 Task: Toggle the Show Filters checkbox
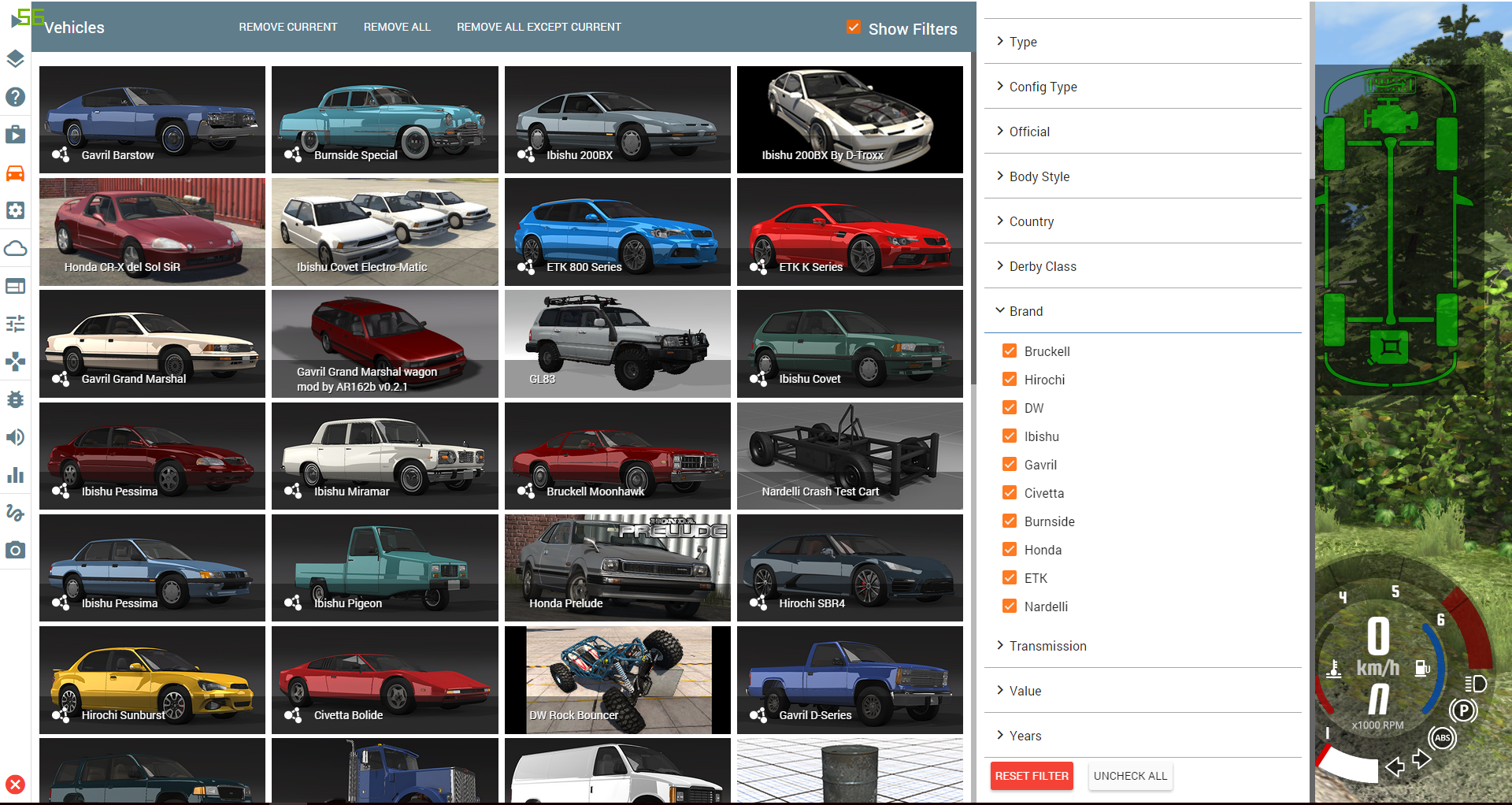click(x=854, y=28)
